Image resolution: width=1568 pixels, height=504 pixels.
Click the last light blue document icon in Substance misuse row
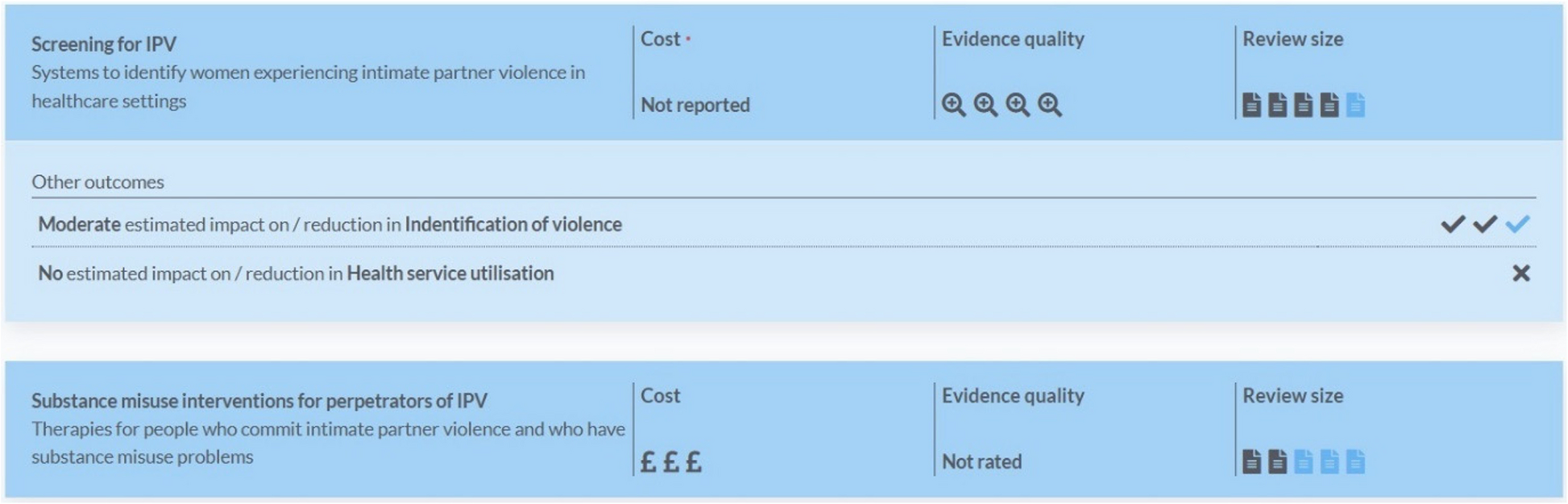[x=1355, y=462]
